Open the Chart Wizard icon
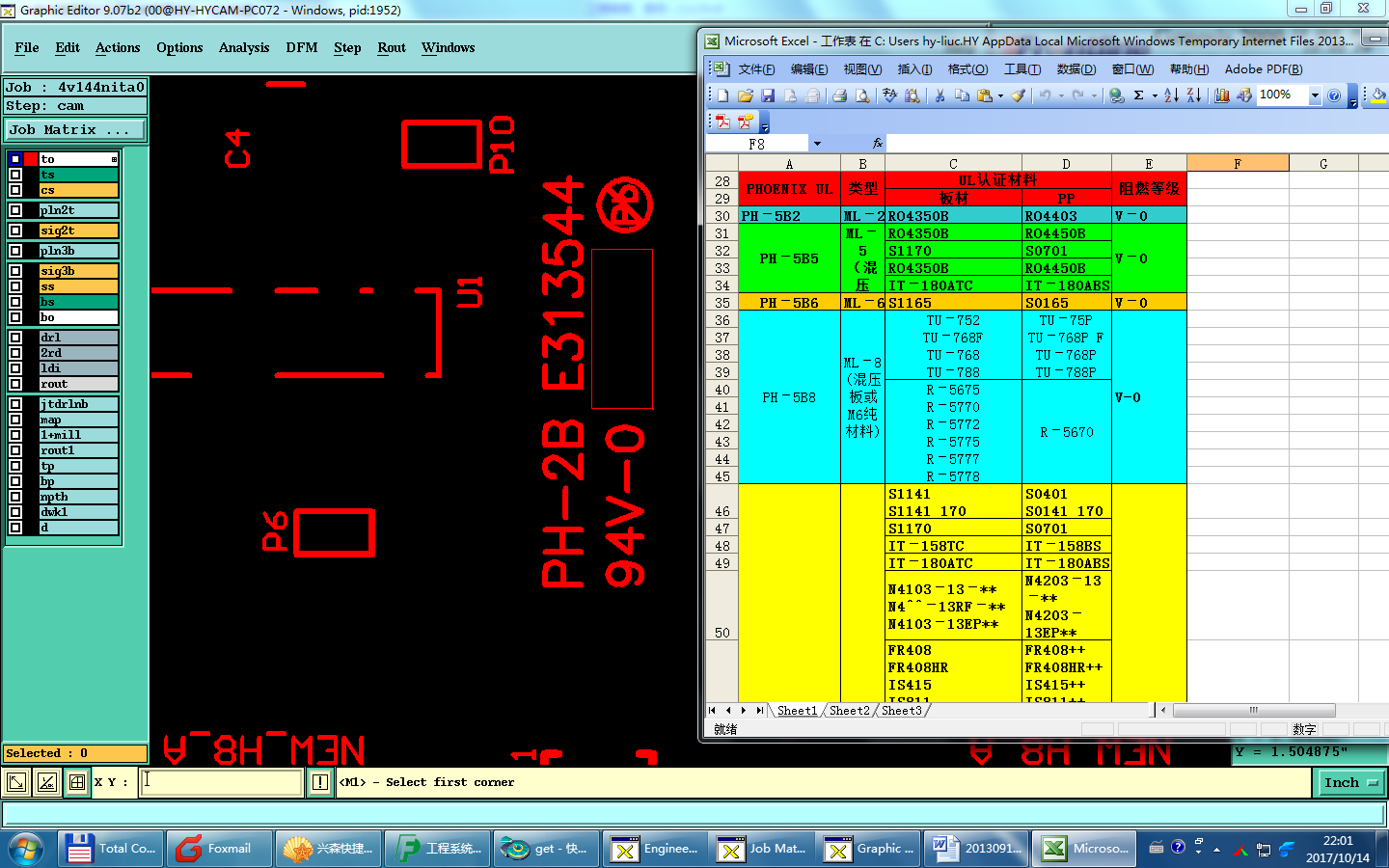 pos(1222,95)
